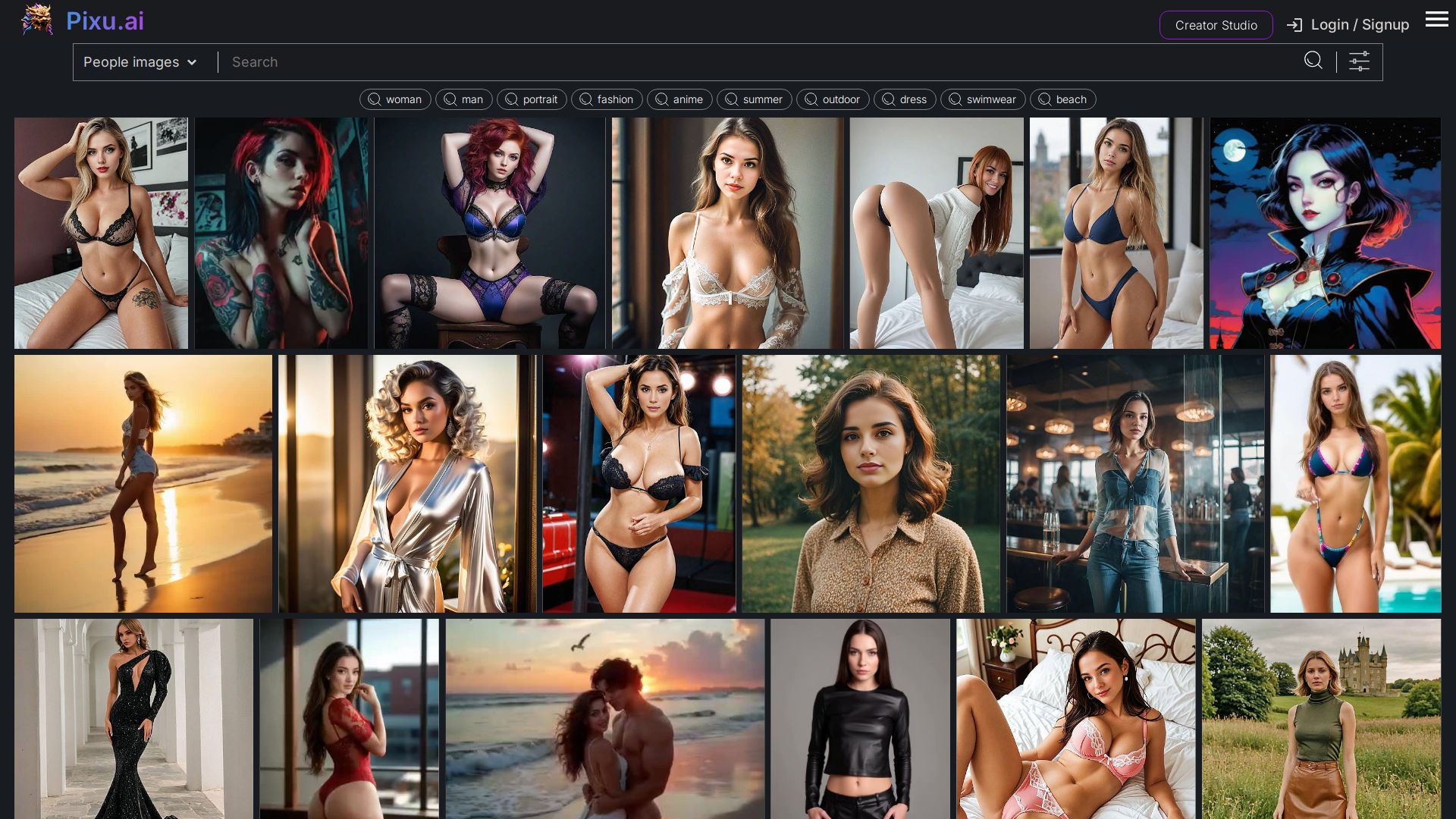Open Creator Studio
The height and width of the screenshot is (819, 1456).
1216,25
